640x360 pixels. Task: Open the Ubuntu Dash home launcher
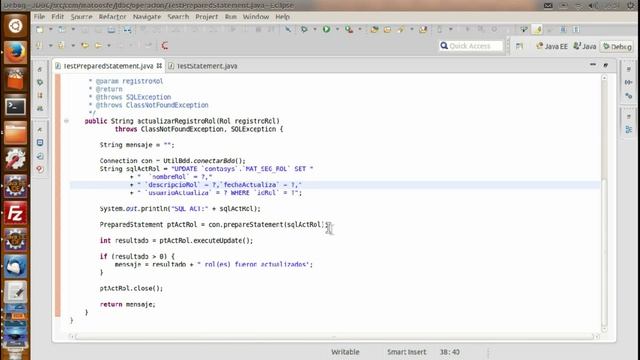pyautogui.click(x=15, y=26)
